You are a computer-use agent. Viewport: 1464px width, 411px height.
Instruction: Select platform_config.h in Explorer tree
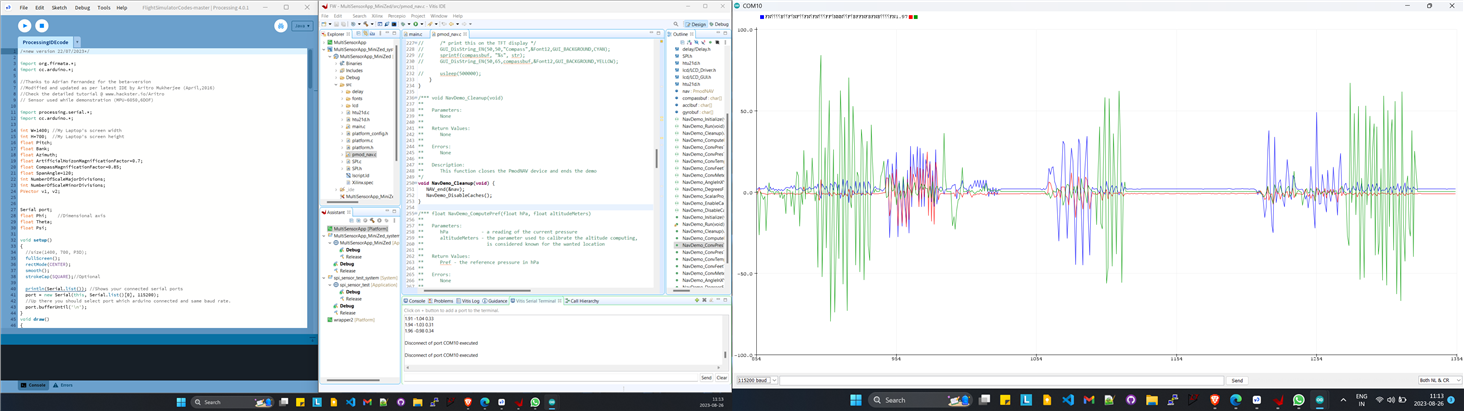369,133
